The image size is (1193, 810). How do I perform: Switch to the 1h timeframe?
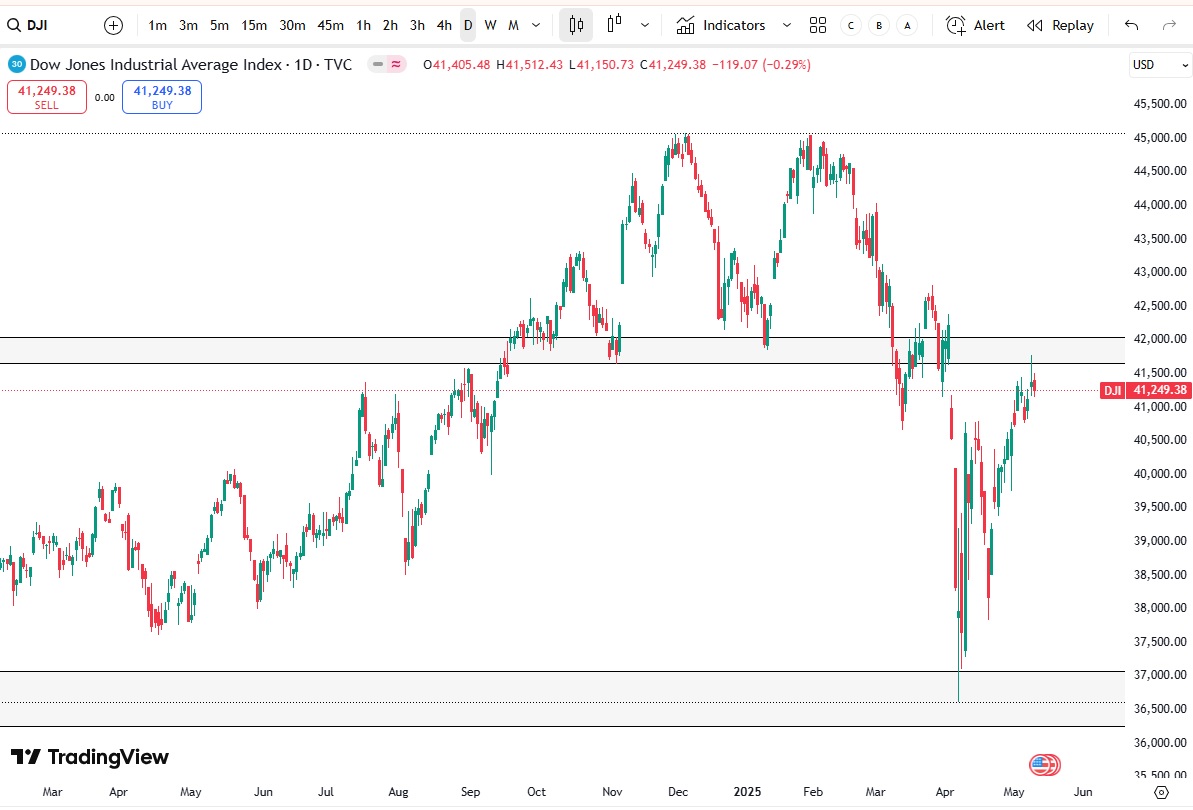click(362, 25)
